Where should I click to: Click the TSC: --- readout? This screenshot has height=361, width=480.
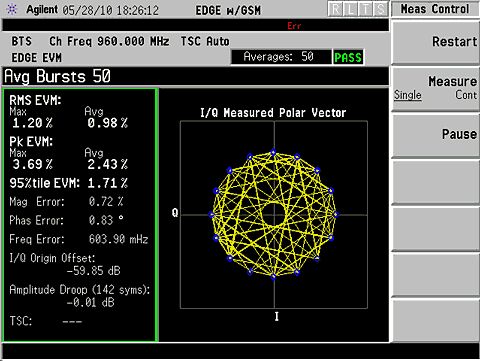[x=46, y=321]
